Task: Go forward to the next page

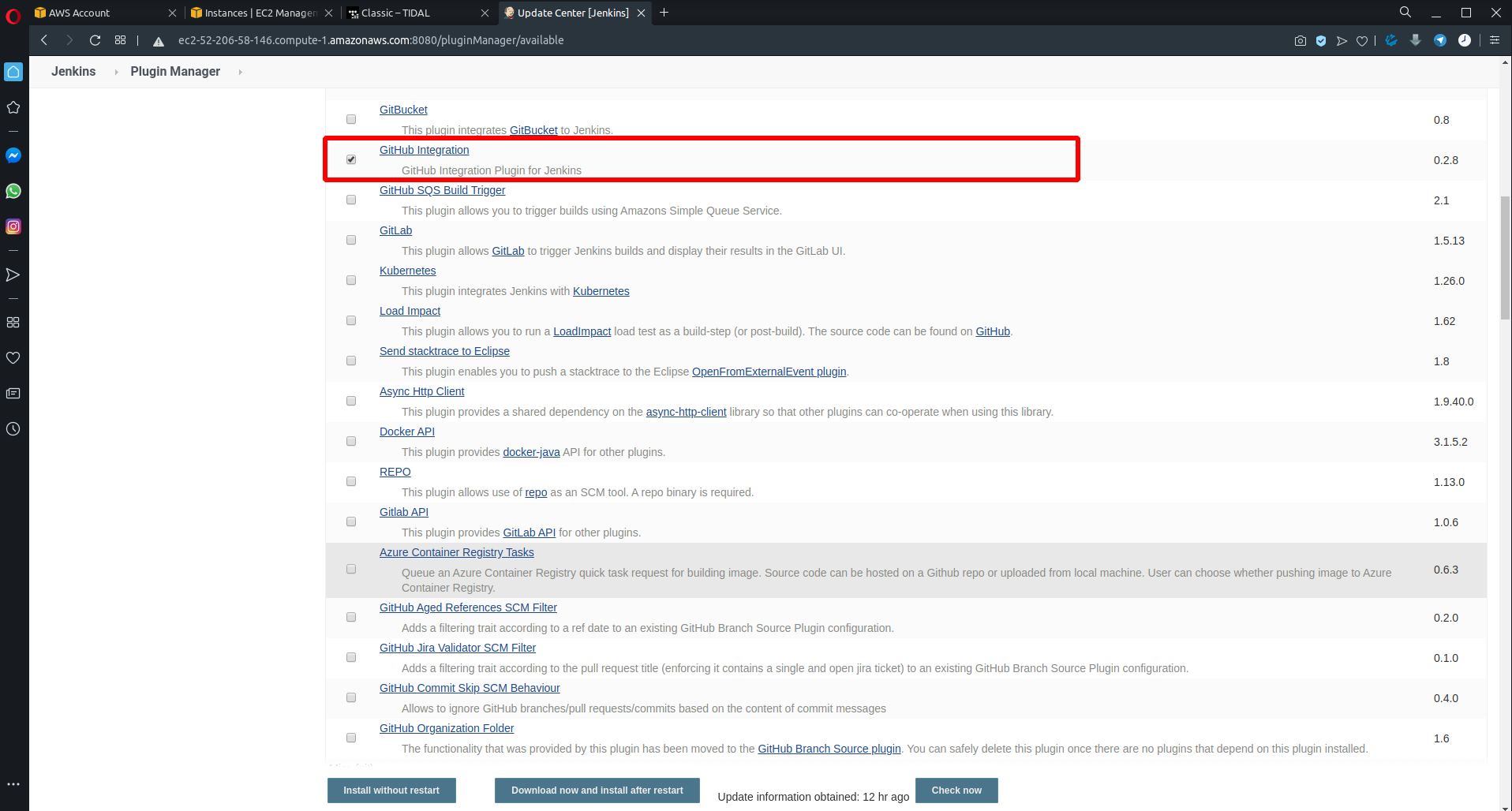Action: tap(69, 40)
